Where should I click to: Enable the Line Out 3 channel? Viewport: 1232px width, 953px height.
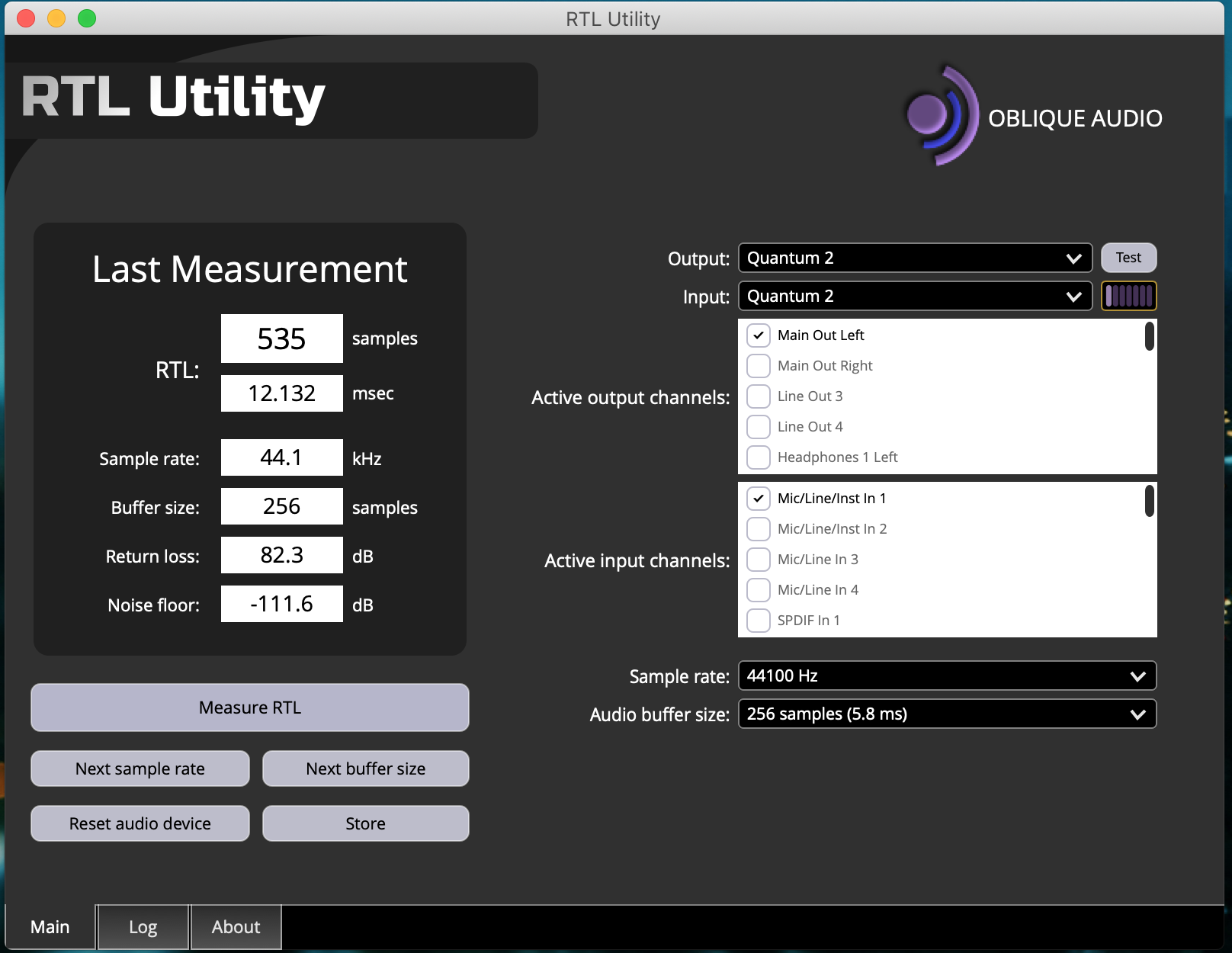(x=759, y=396)
